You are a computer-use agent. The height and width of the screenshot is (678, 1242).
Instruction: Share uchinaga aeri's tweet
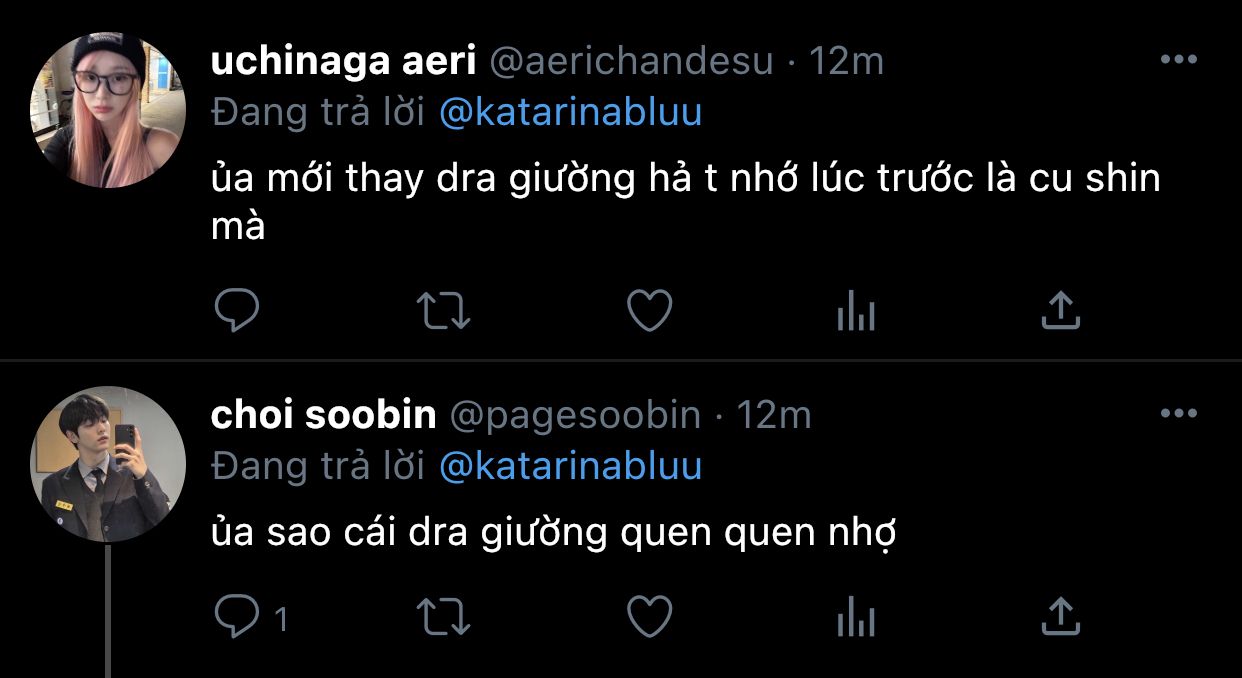click(1061, 312)
